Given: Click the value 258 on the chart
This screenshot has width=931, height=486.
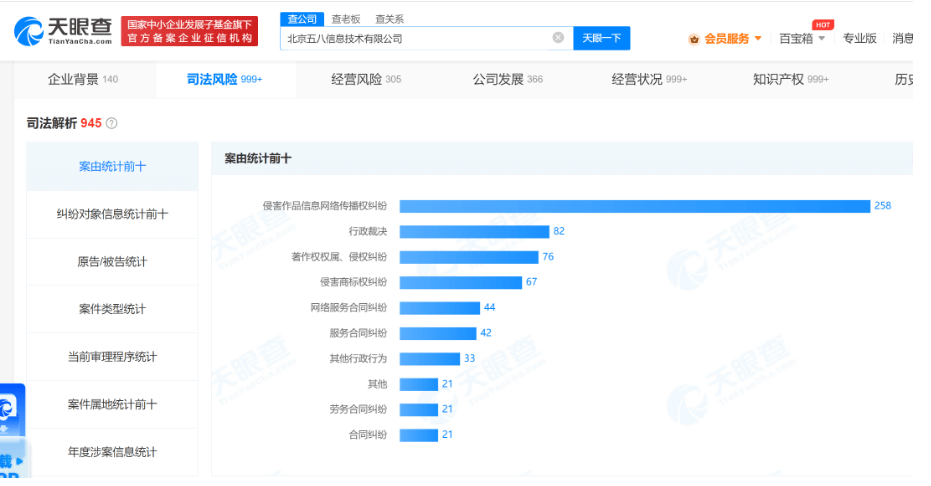Looking at the screenshot, I should [882, 206].
